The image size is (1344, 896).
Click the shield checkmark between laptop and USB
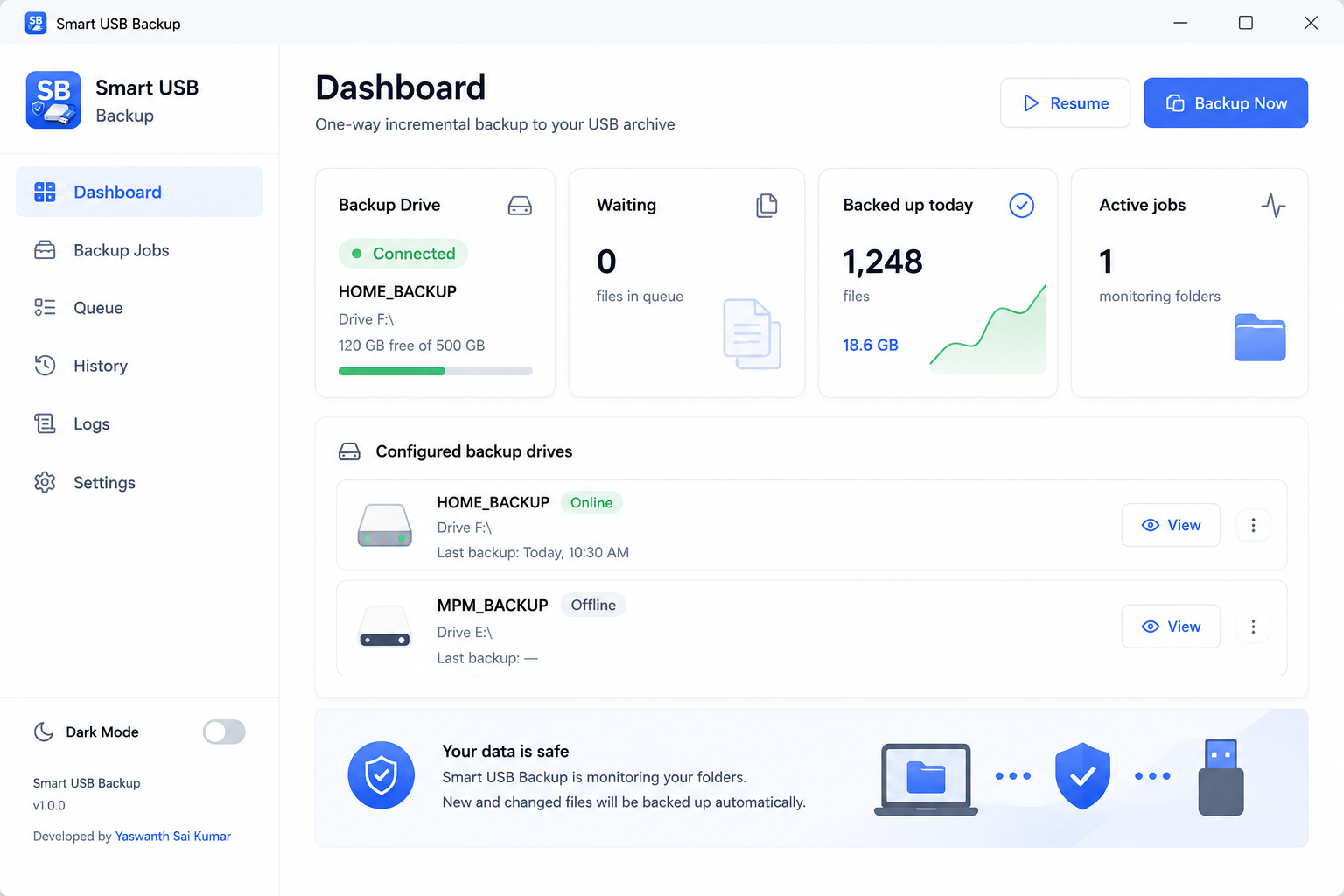coord(1082,775)
